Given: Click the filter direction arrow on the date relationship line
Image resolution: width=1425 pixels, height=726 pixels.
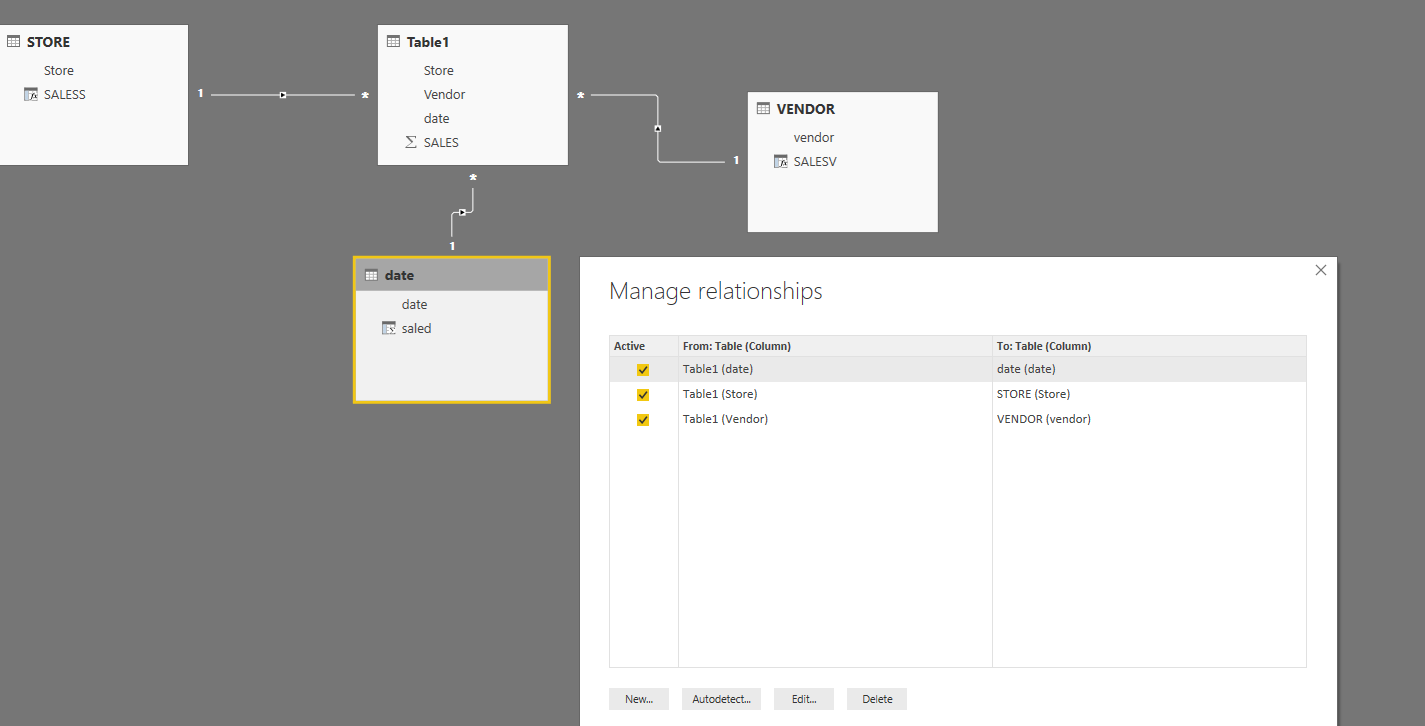Looking at the screenshot, I should (462, 212).
